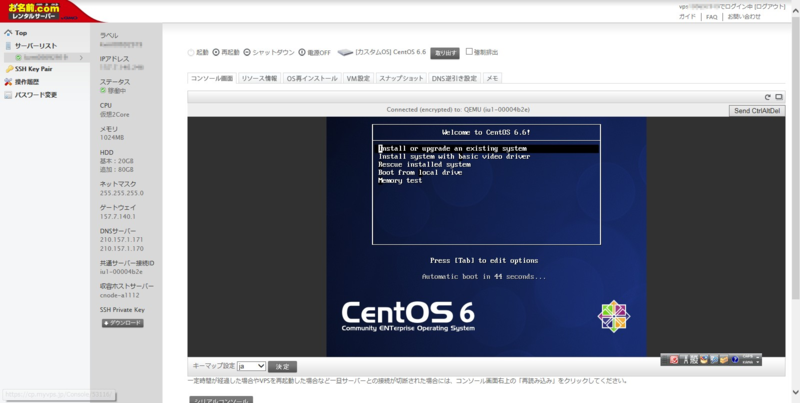This screenshot has width=800, height=403.
Task: Switch to the VM設定 tab
Action: [x=358, y=79]
